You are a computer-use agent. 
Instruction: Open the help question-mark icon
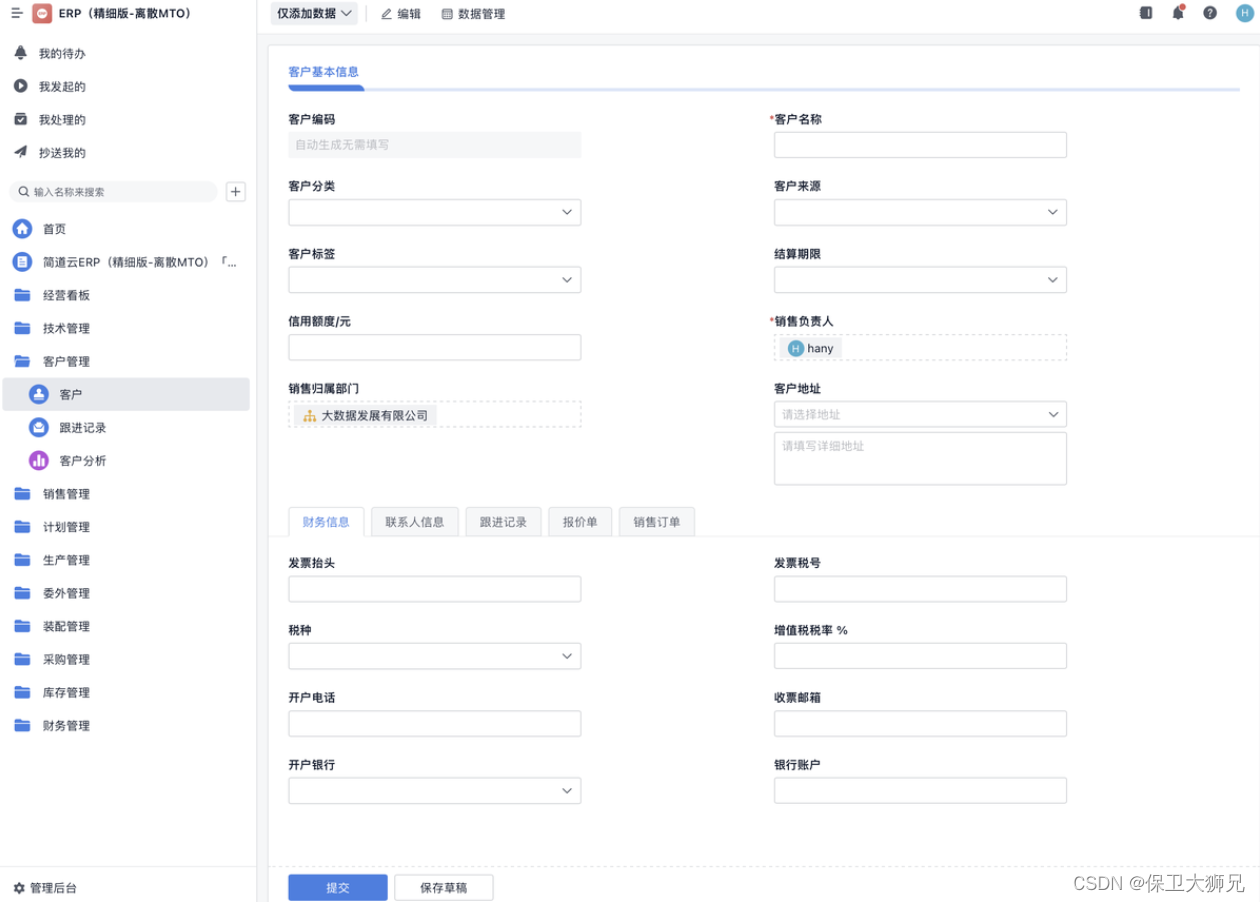(x=1210, y=13)
